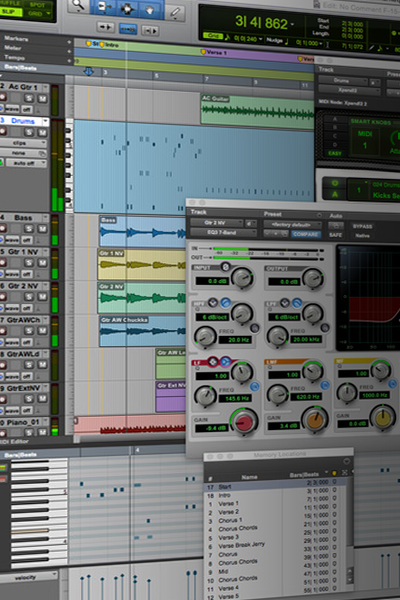Select the AC Guitar audio clip
Screen dimensions: 400x600
click(x=257, y=109)
